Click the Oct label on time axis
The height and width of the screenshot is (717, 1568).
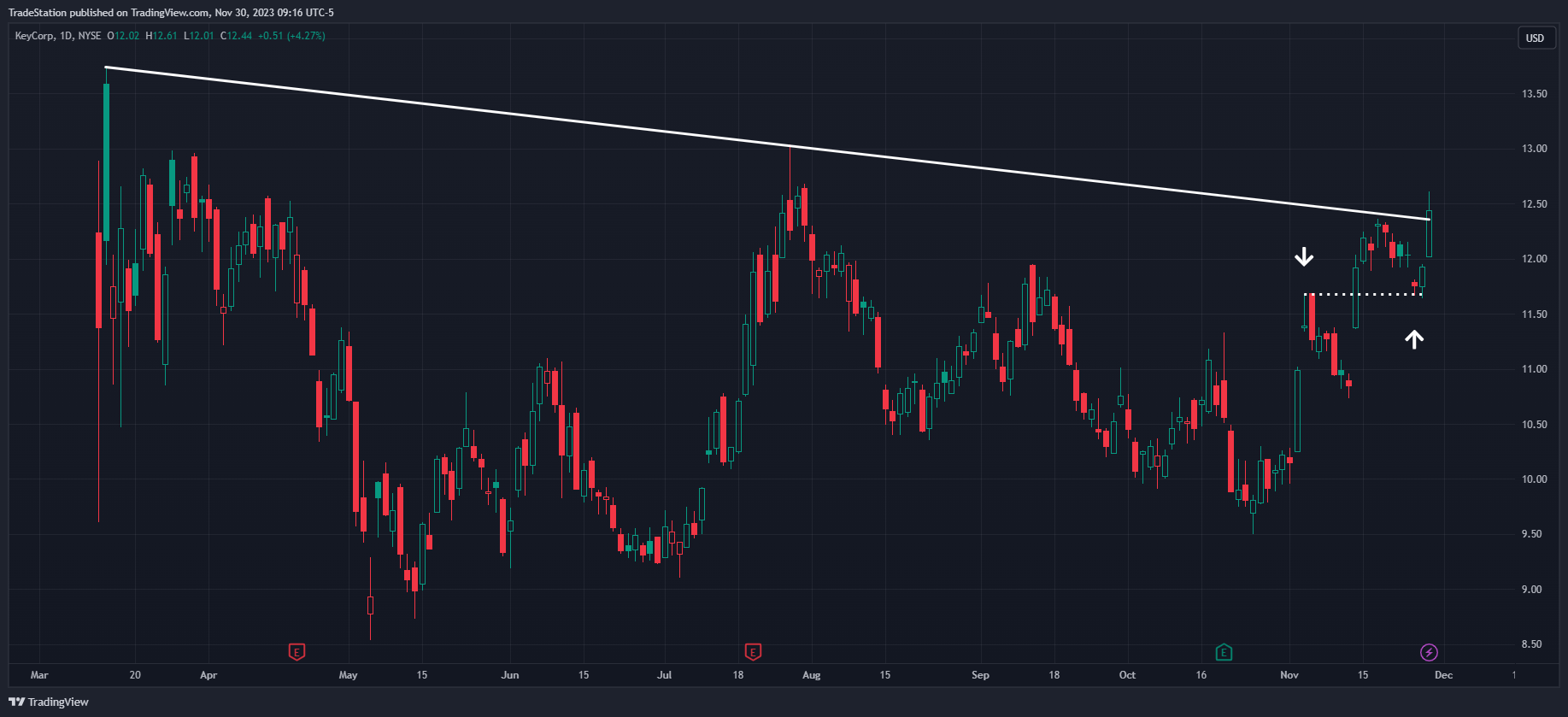click(x=1127, y=675)
